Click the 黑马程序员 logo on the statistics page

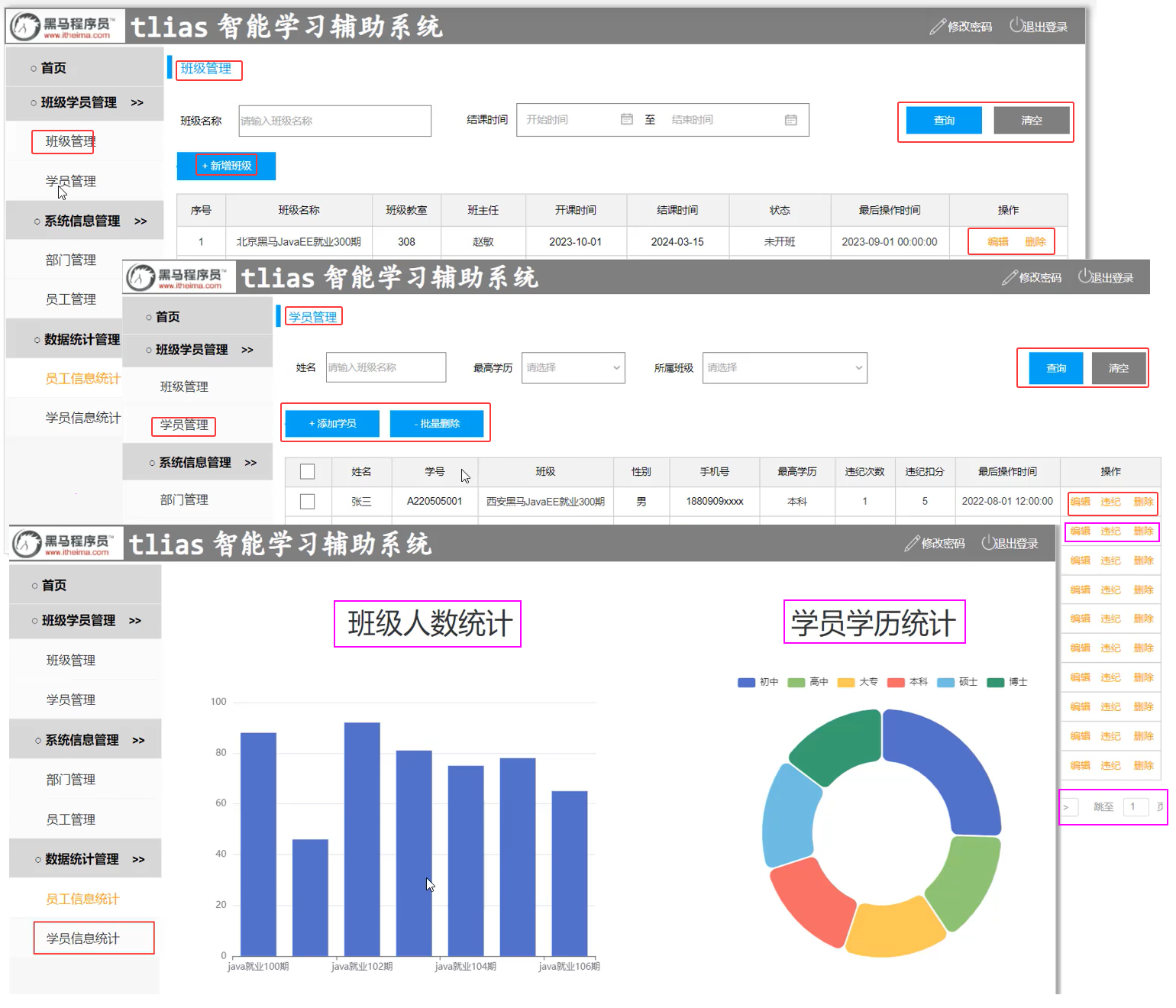pos(64,544)
